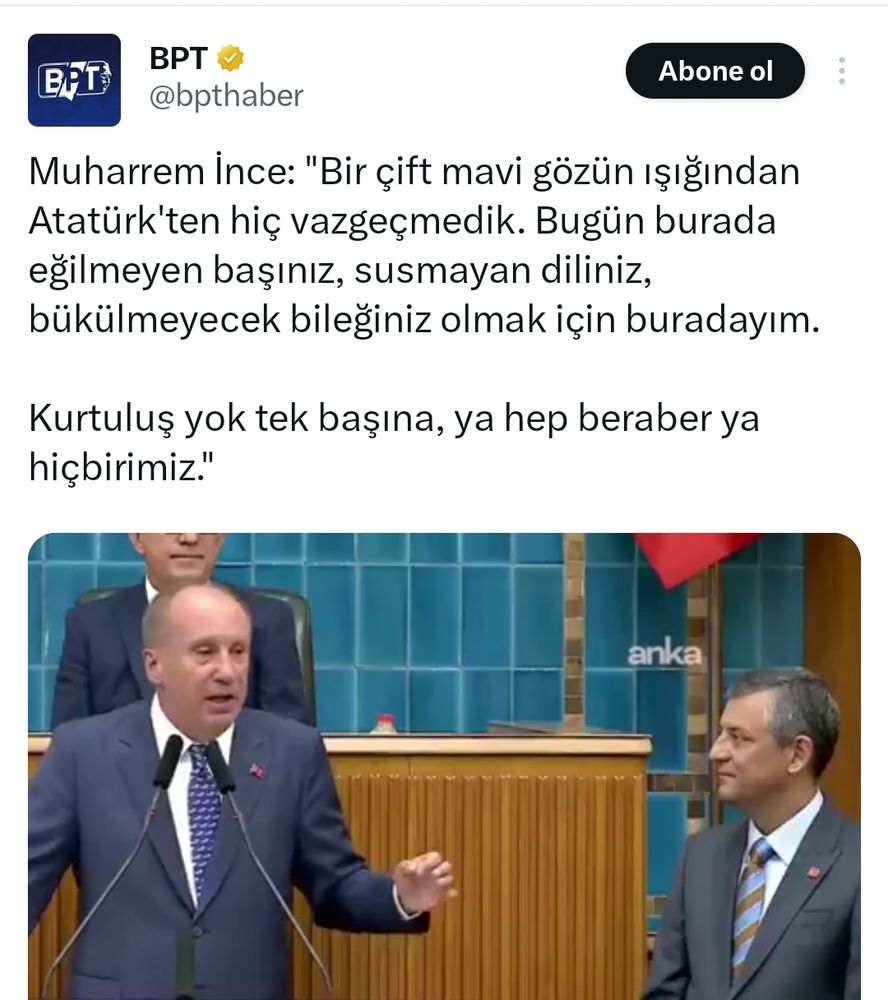Click the anka watermark in the video

pyautogui.click(x=664, y=653)
